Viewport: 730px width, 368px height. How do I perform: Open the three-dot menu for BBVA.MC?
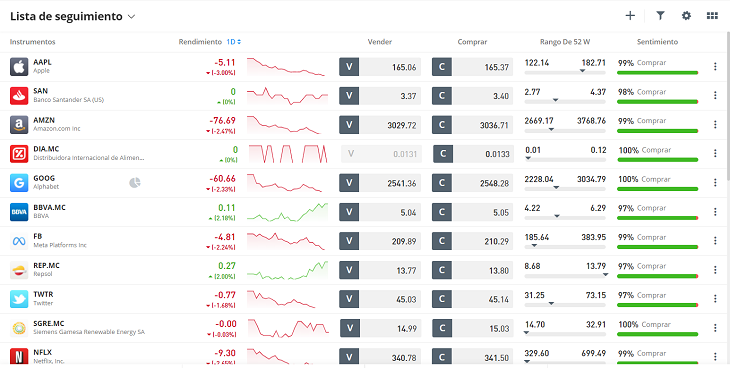tap(715, 212)
